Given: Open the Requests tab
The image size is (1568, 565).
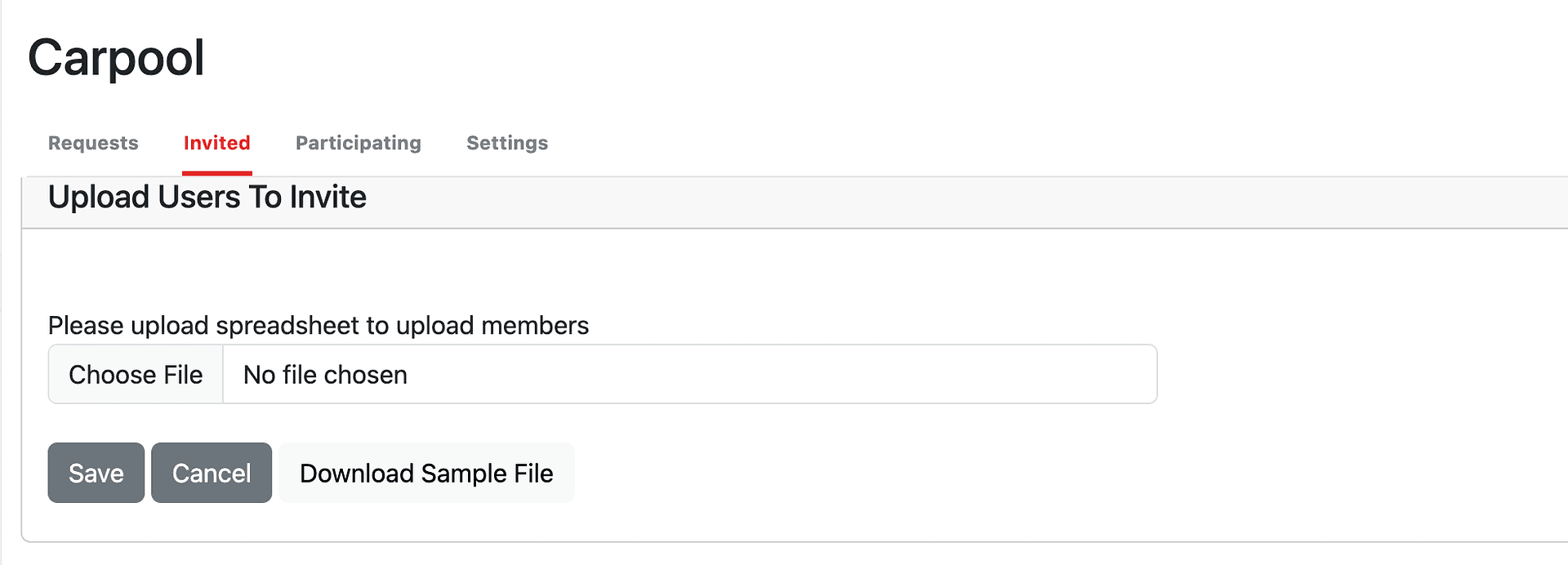Looking at the screenshot, I should coord(93,143).
